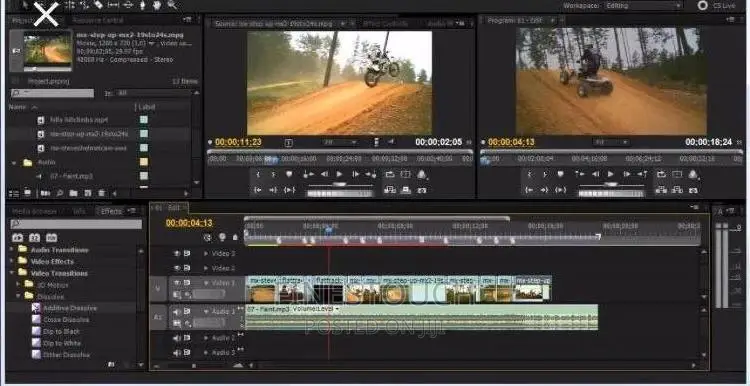
Task: Expand the Video Effects folder
Action: click(12, 261)
